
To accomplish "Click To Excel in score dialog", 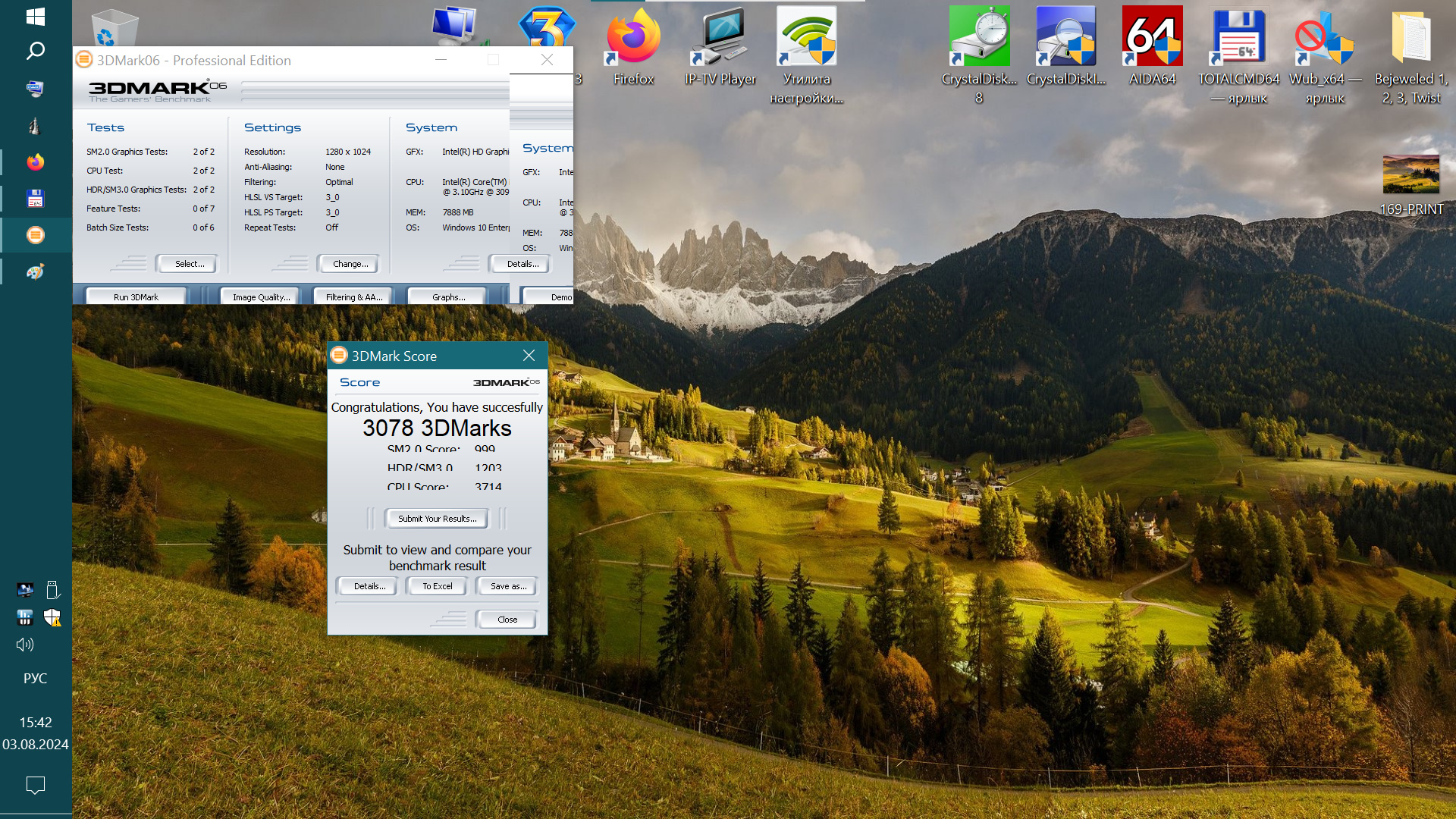I will 437,586.
